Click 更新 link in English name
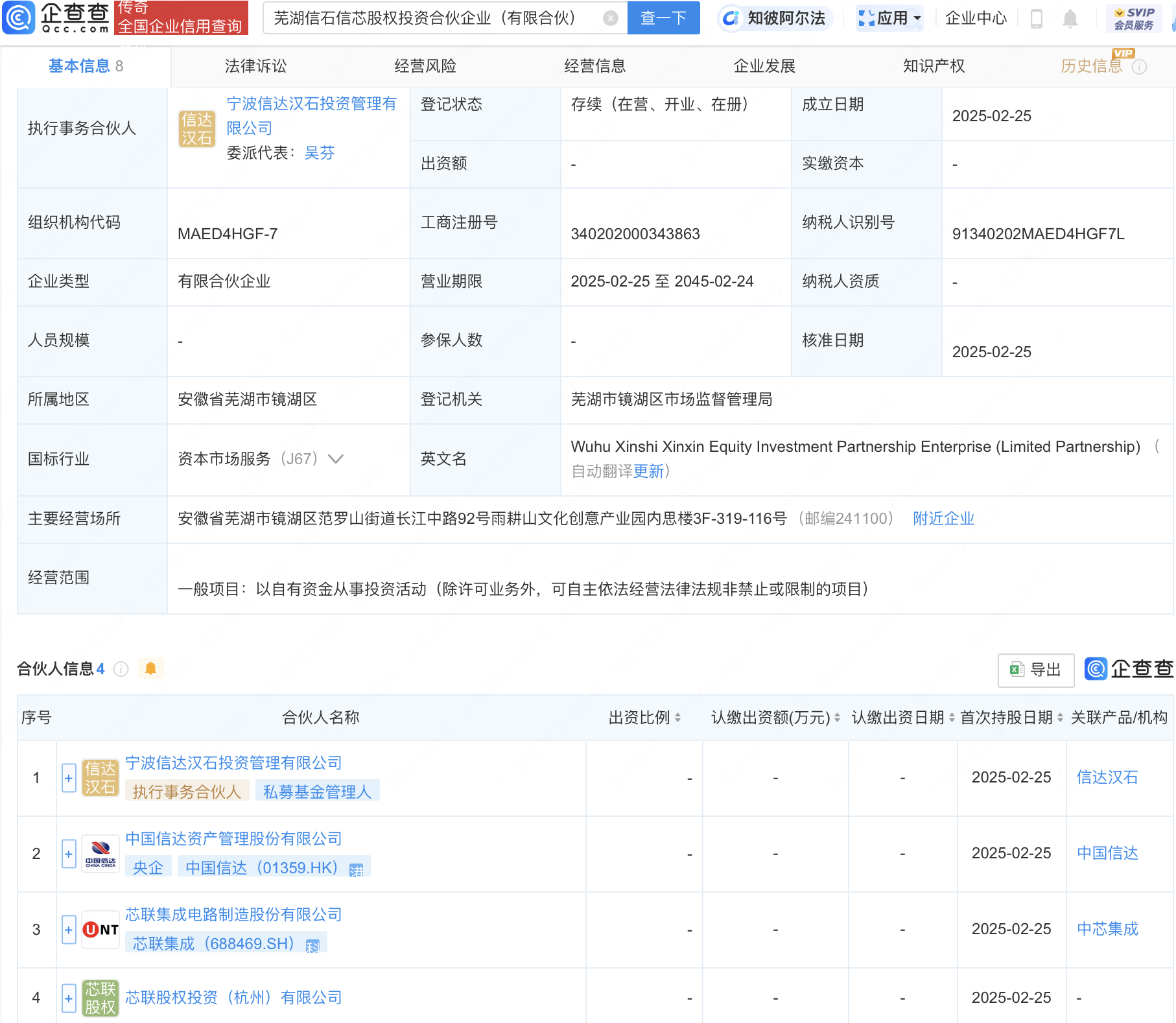The image size is (1176, 1023). 648,471
